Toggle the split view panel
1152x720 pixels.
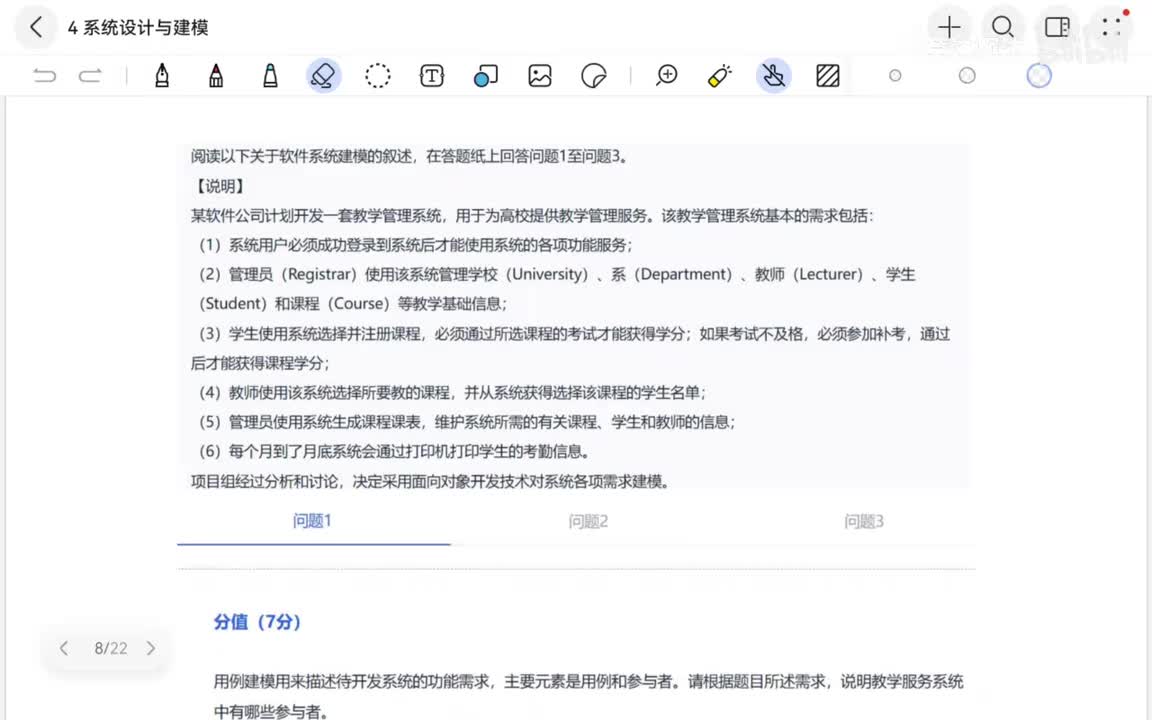(1057, 28)
